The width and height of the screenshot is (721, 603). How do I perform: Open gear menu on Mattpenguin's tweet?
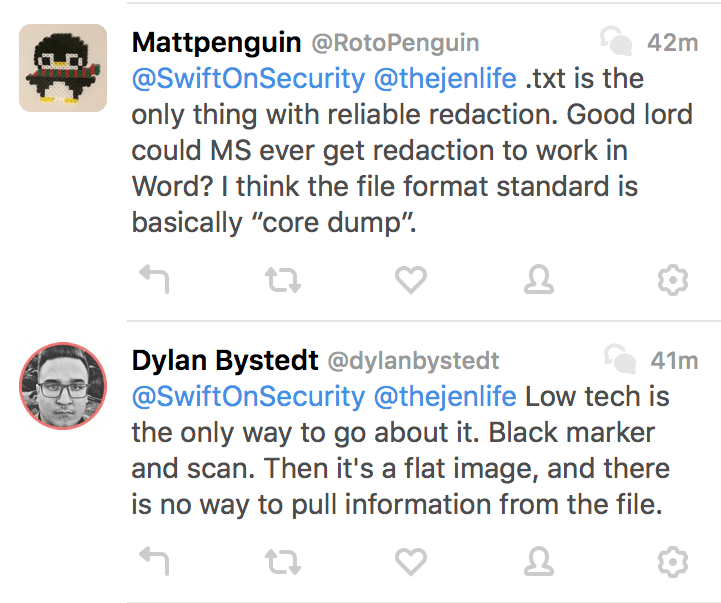(672, 281)
